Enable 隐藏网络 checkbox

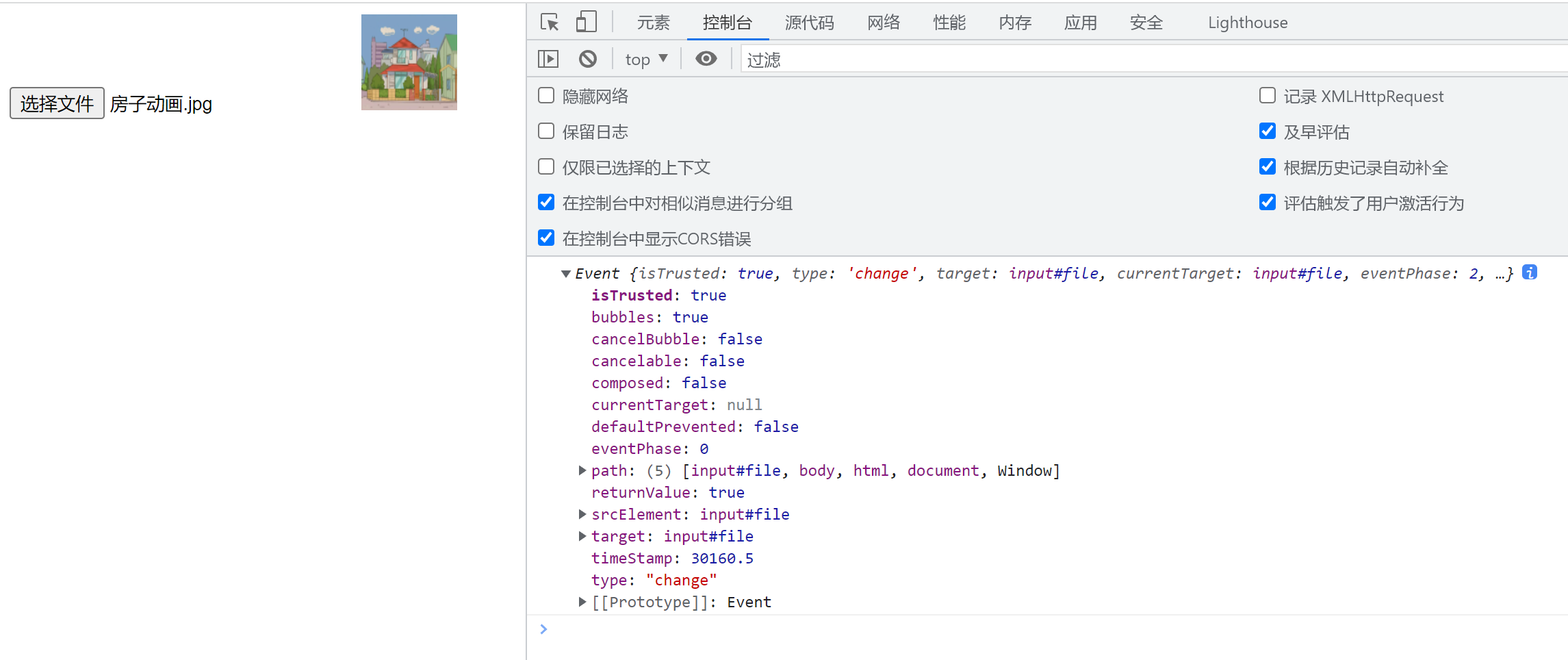pyautogui.click(x=546, y=96)
